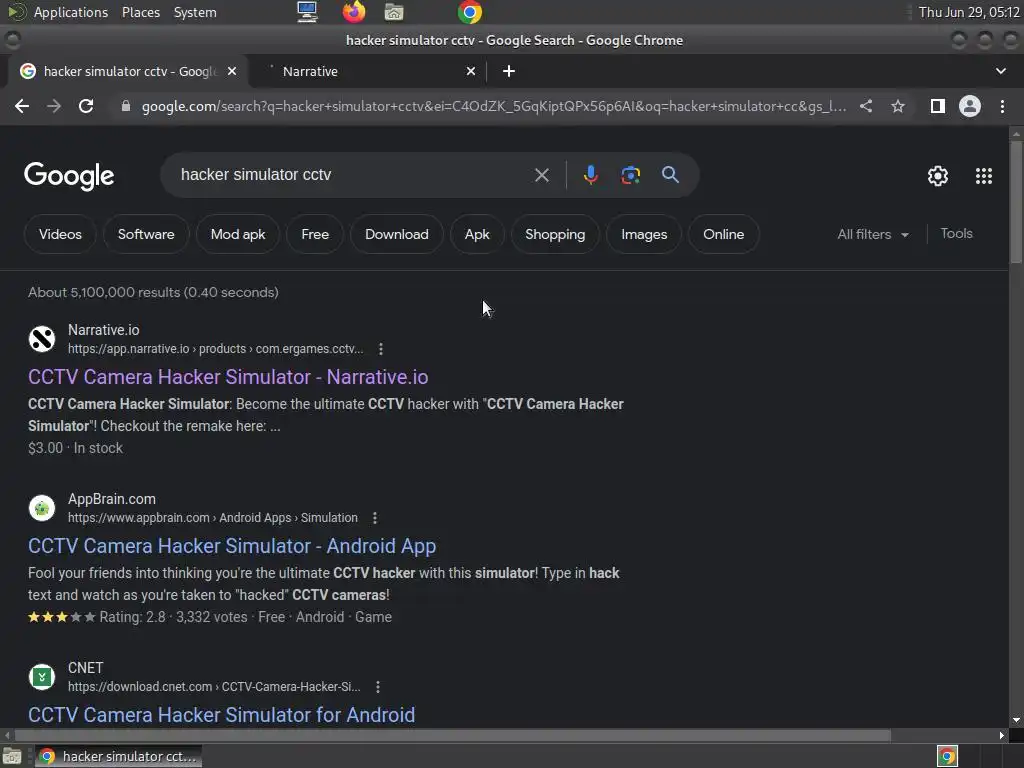Viewport: 1024px width, 768px height.
Task: Open a new browser tab
Action: (509, 71)
